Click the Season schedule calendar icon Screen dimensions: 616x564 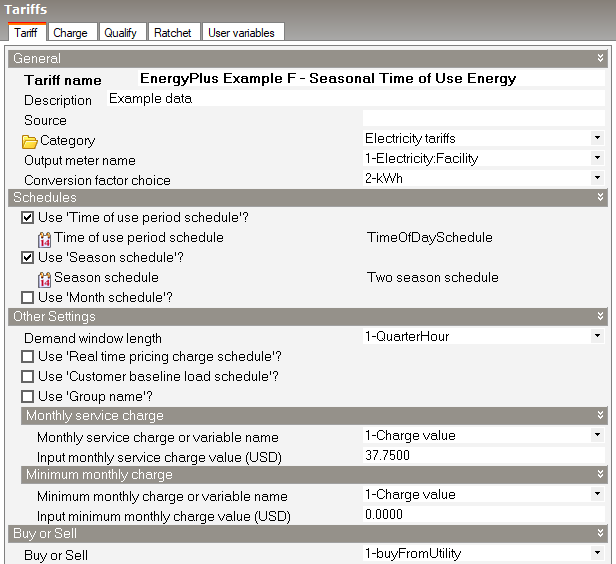point(45,278)
